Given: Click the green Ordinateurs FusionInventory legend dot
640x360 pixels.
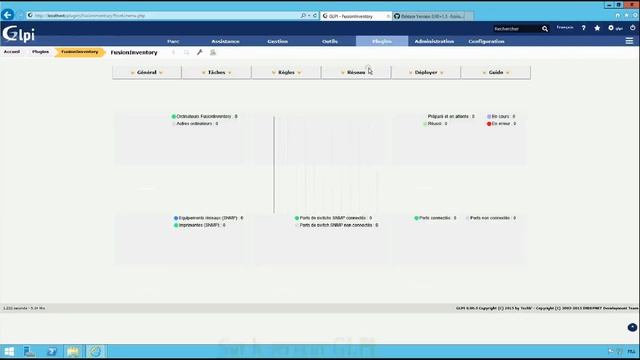Looking at the screenshot, I should pos(173,117).
